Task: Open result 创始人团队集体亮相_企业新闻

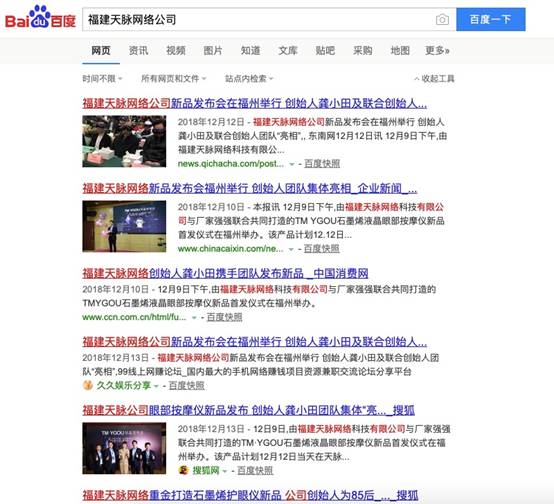Action: tap(250, 188)
